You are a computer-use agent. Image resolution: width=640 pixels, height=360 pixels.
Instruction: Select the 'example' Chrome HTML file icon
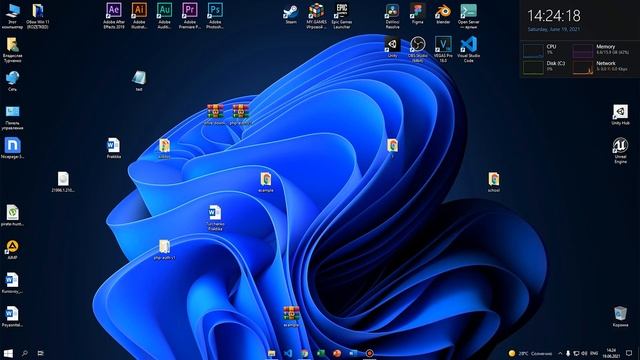266,182
